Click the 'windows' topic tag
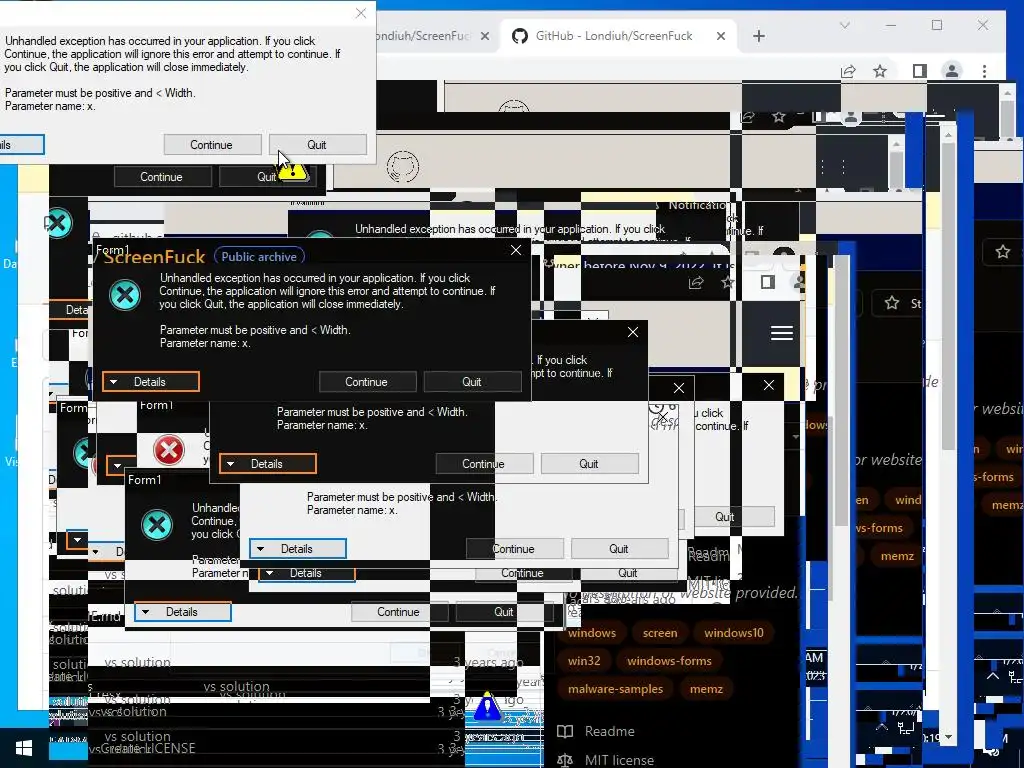The height and width of the screenshot is (768, 1024). click(x=592, y=633)
